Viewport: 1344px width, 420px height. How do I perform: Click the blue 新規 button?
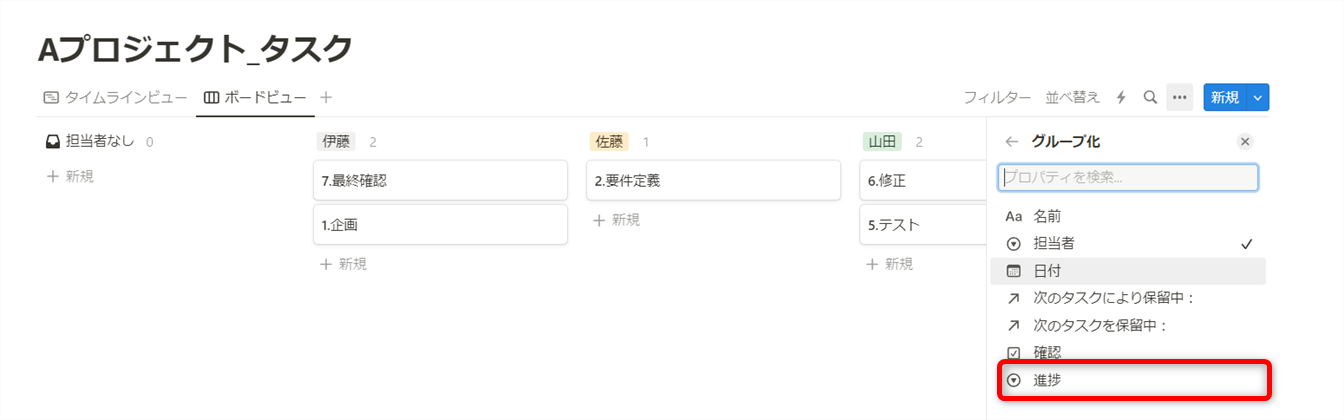[x=1225, y=97]
